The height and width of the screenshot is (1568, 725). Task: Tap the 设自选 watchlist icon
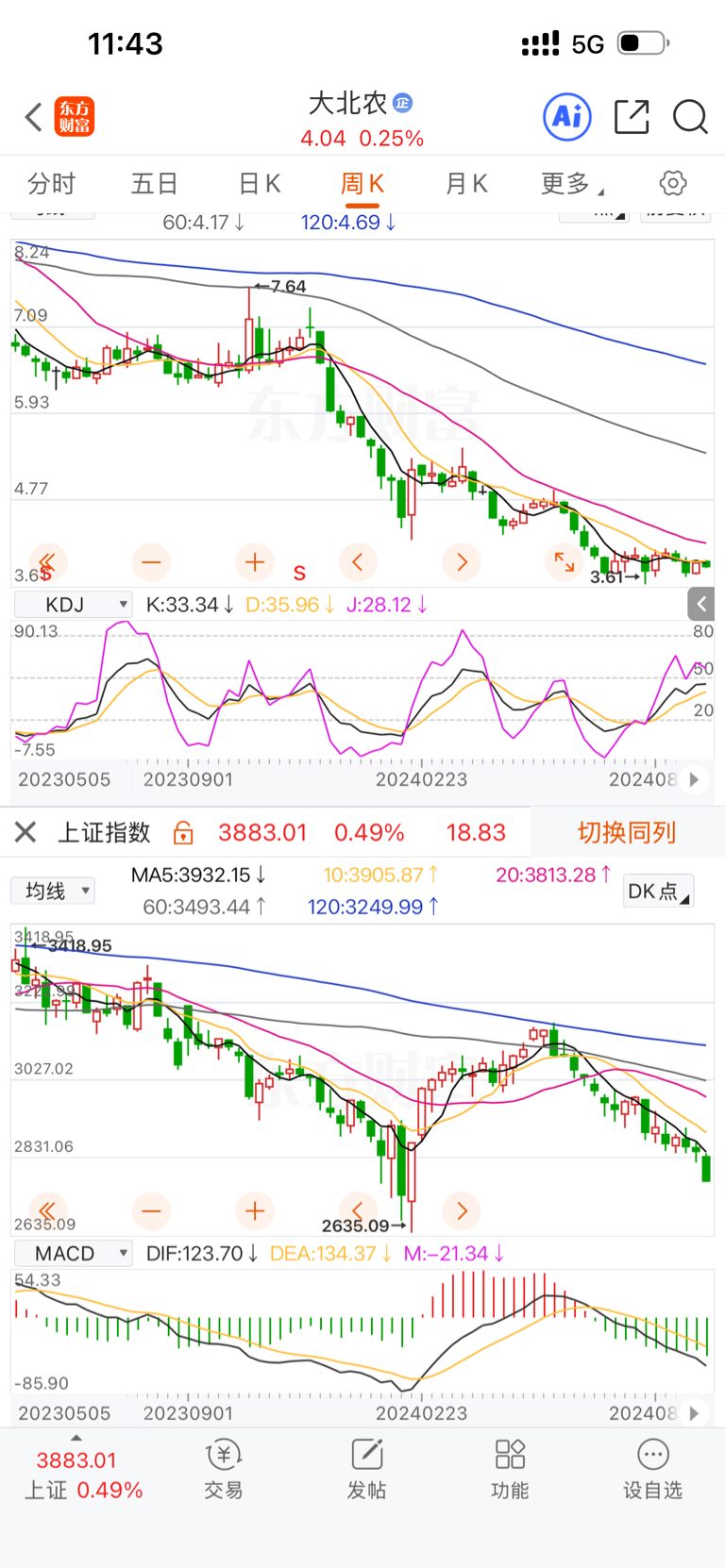pos(652,1470)
